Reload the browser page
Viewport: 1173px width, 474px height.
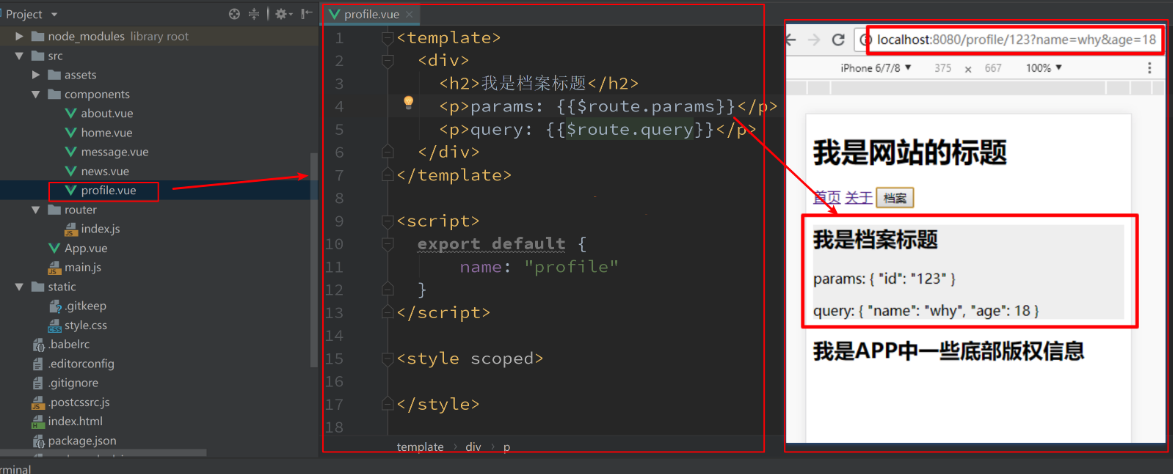[x=839, y=40]
